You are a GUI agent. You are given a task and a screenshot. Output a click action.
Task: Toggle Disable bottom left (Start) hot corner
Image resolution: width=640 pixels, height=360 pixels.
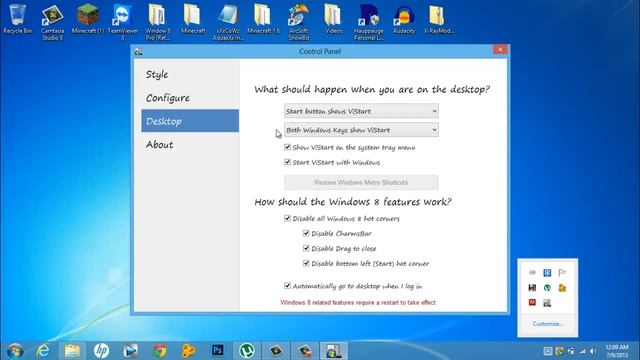(x=306, y=263)
